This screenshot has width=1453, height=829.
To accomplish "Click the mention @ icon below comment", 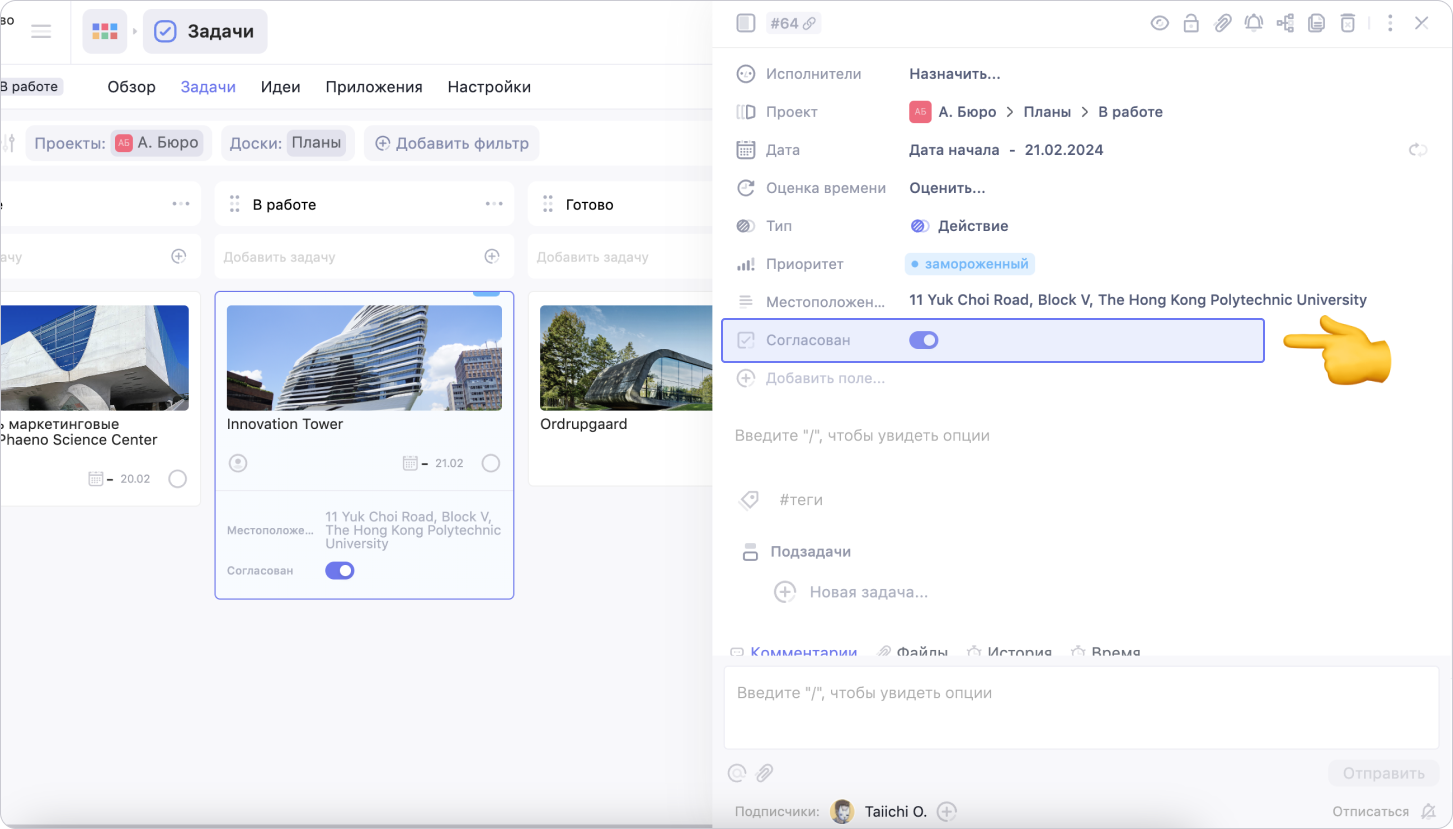I will pyautogui.click(x=737, y=773).
